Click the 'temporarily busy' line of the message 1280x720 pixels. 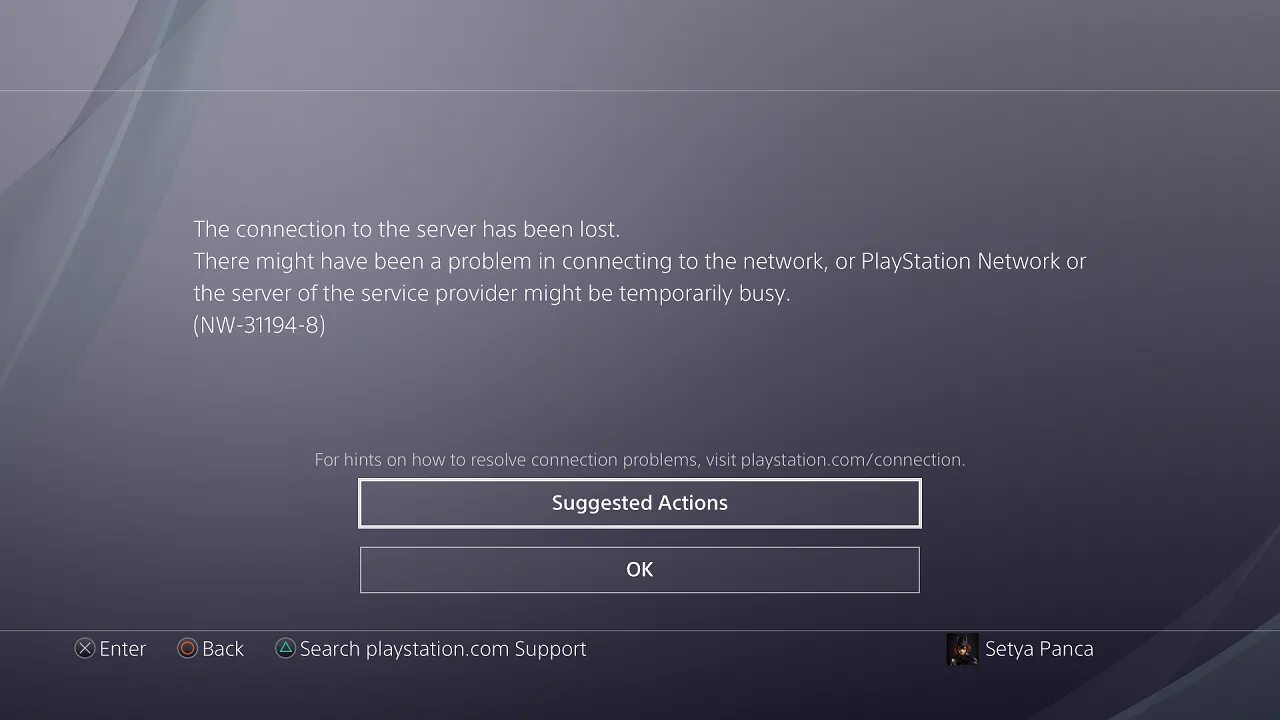point(492,293)
